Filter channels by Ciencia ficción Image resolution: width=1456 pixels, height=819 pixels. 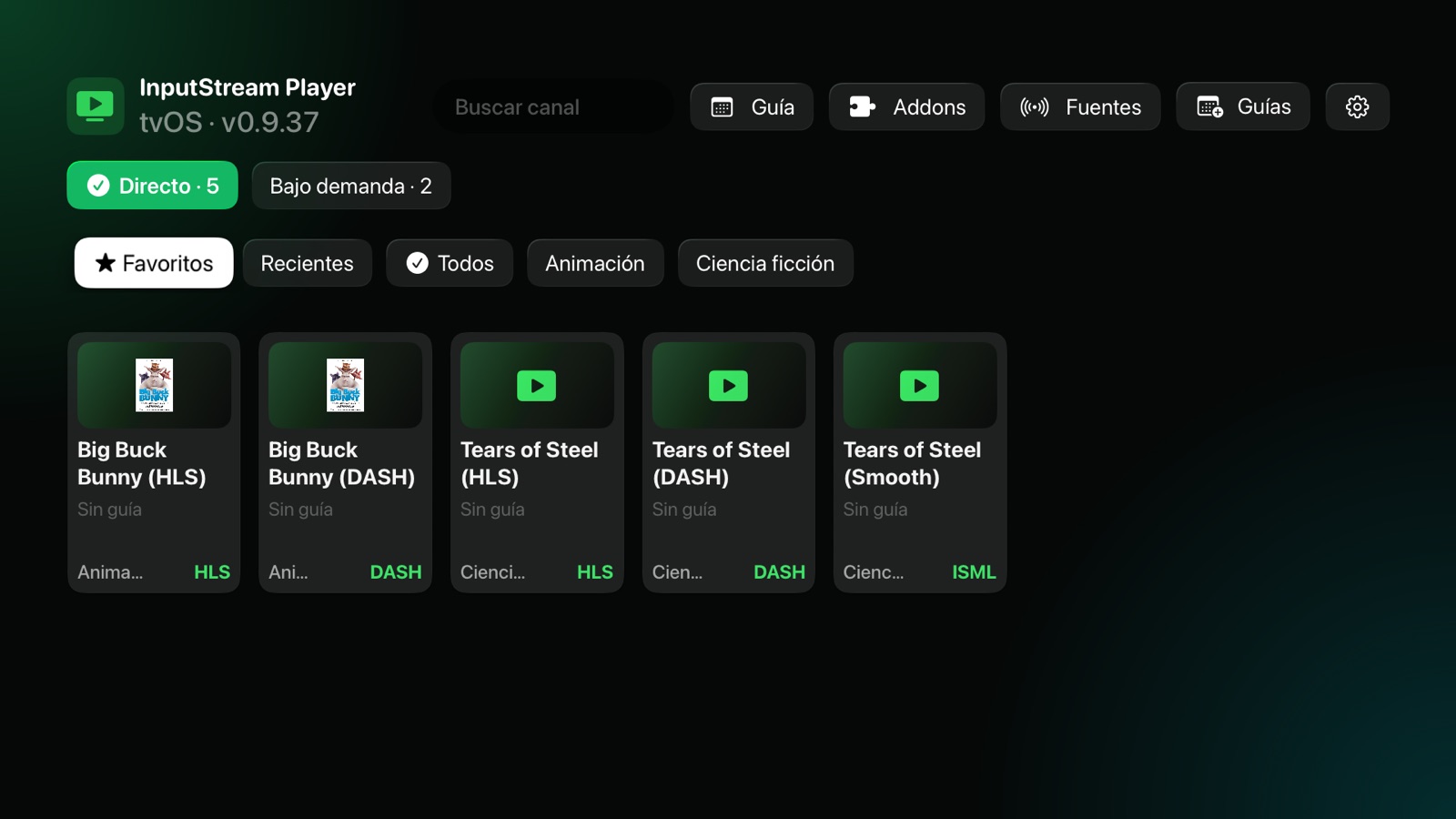coord(765,263)
